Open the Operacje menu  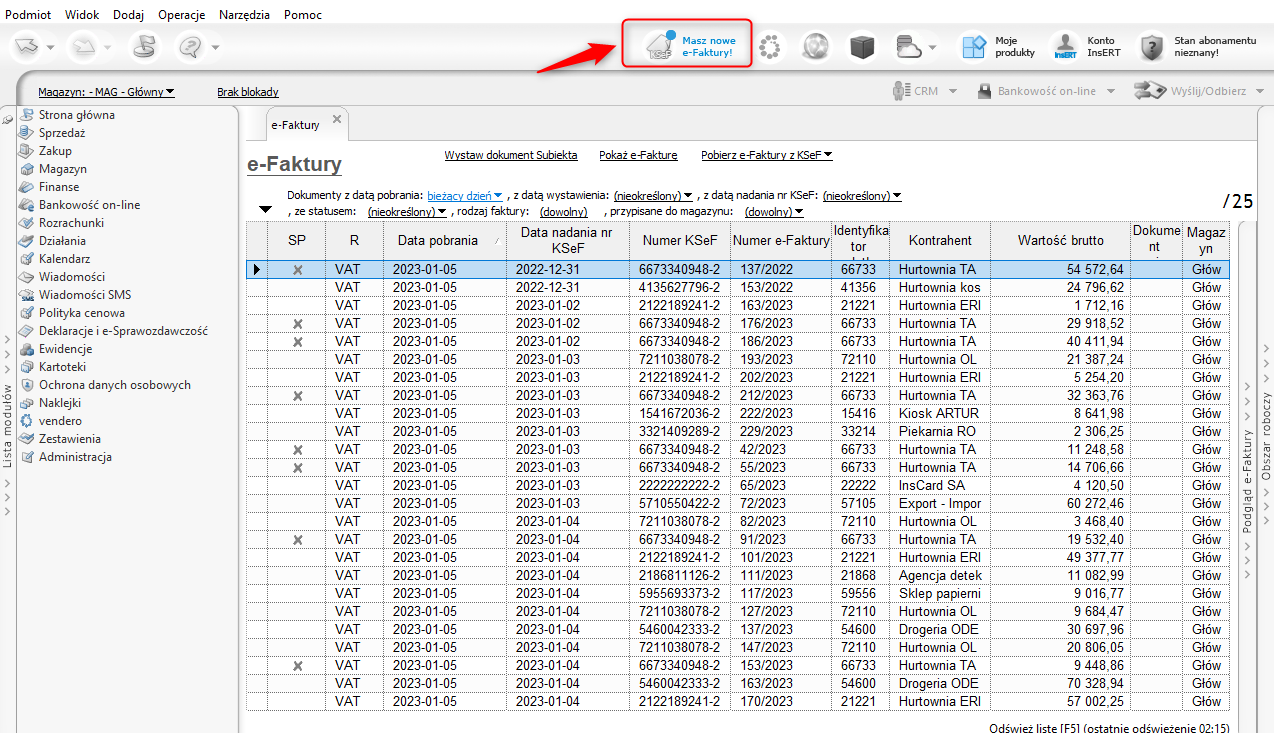[181, 15]
